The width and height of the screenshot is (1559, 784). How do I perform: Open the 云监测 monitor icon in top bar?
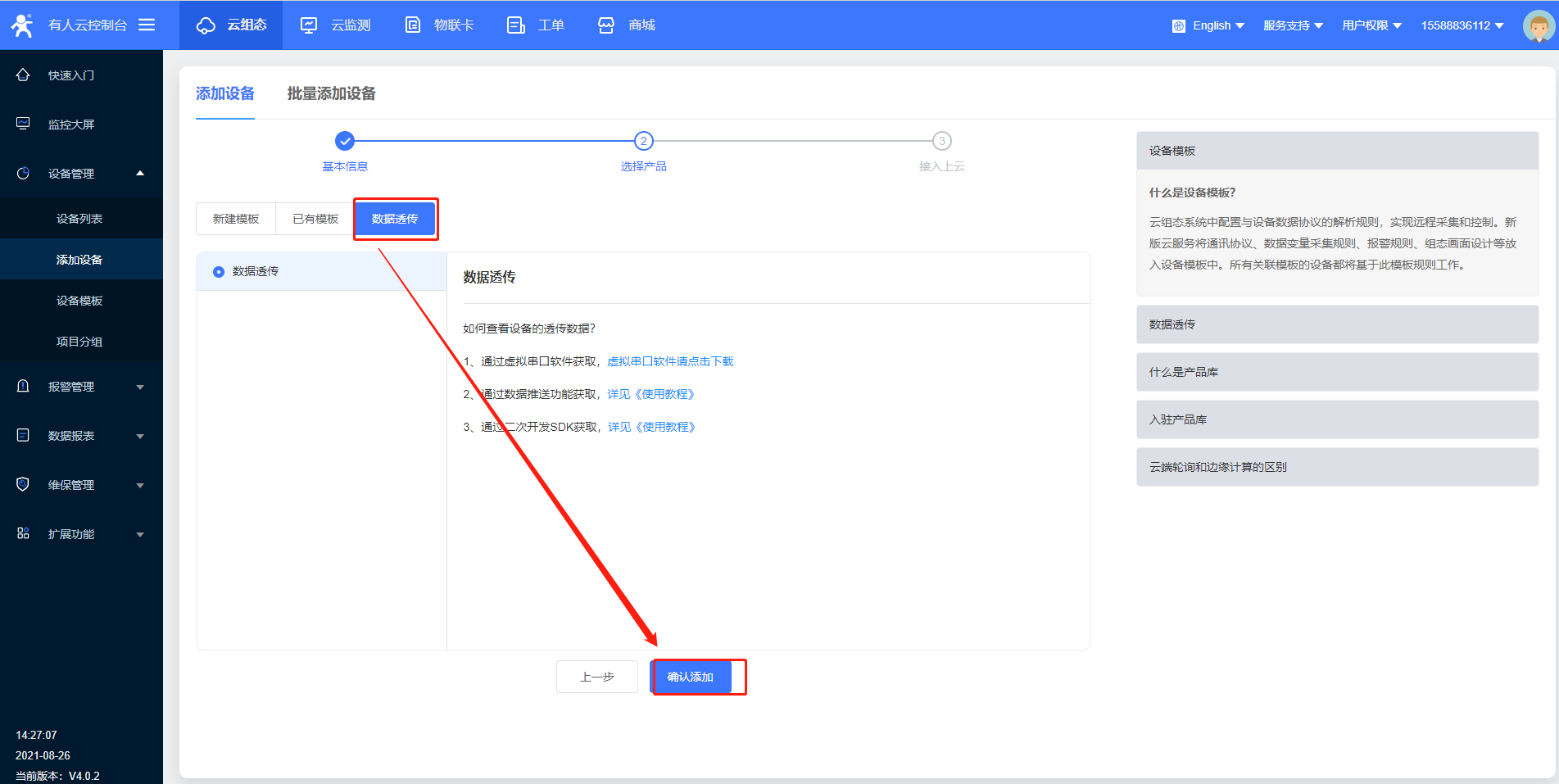tap(309, 25)
